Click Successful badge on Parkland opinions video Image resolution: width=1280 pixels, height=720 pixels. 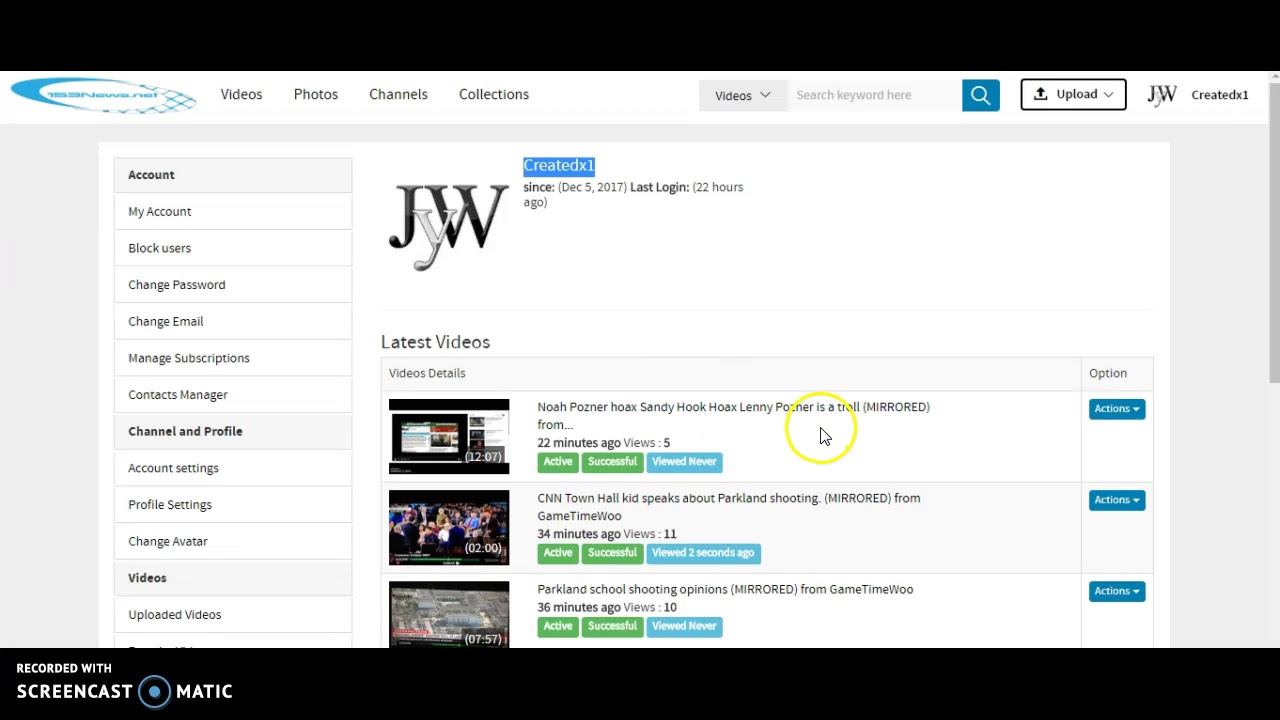612,626
